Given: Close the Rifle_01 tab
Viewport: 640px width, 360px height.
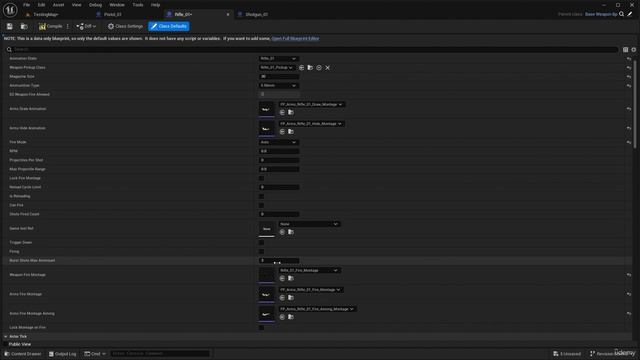Looking at the screenshot, I should click(x=228, y=14).
